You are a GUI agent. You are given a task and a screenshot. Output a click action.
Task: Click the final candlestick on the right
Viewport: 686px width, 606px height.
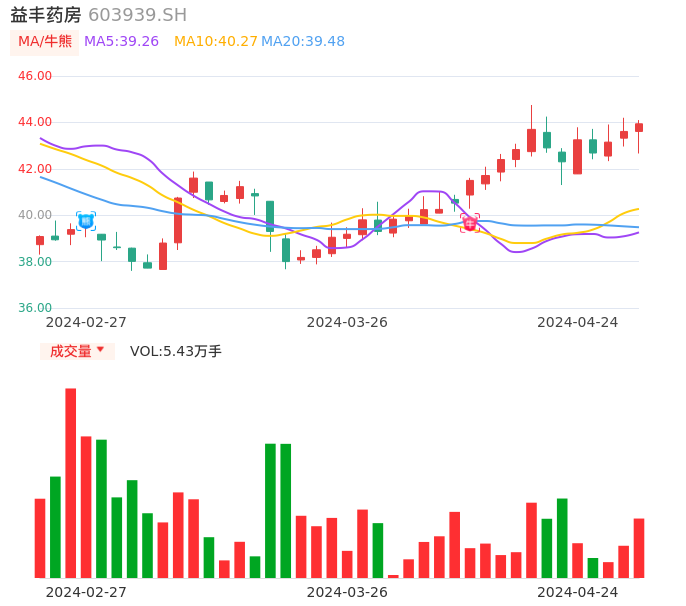[639, 137]
